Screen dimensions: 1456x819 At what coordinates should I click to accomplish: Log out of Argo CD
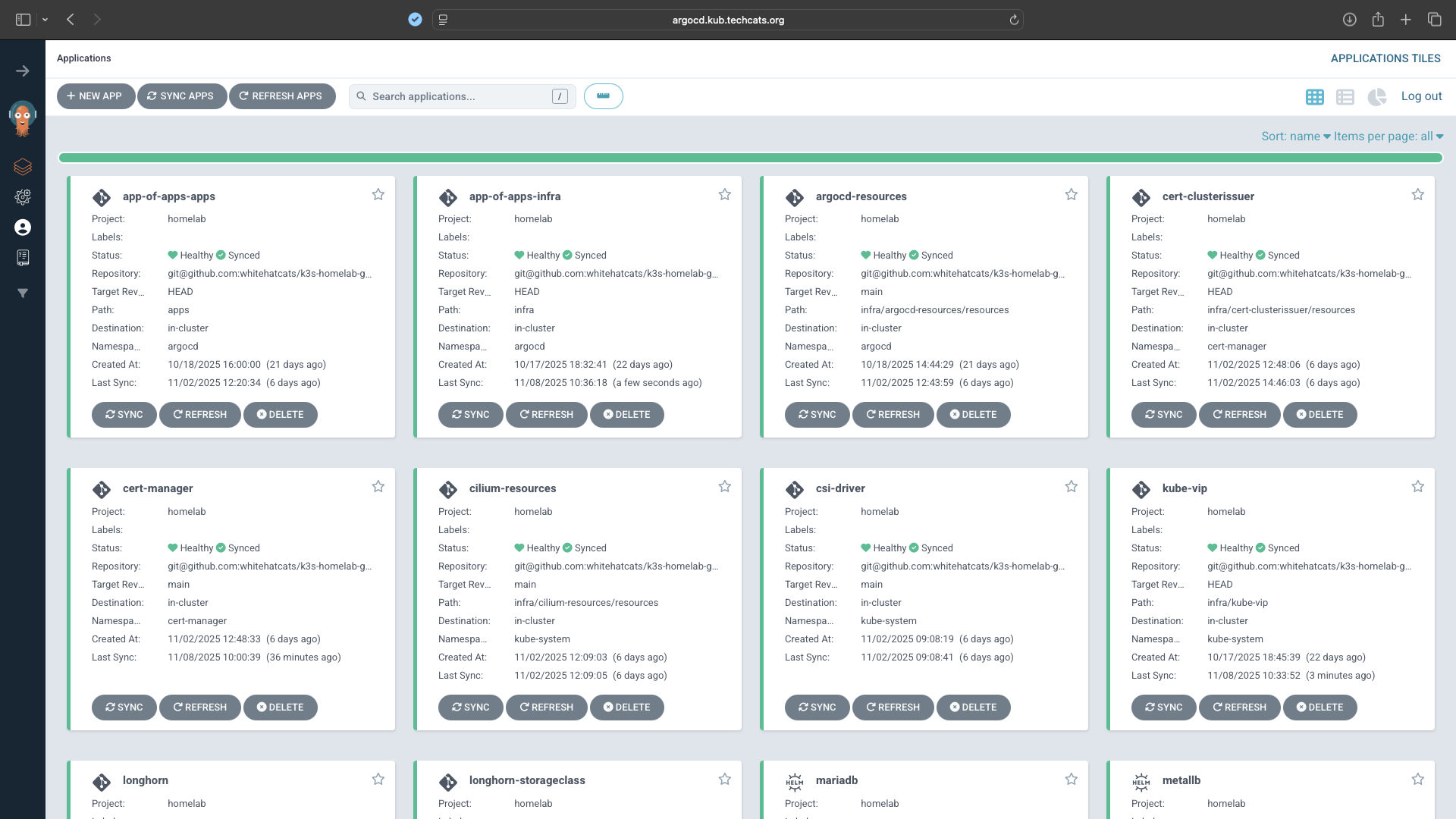point(1421,96)
